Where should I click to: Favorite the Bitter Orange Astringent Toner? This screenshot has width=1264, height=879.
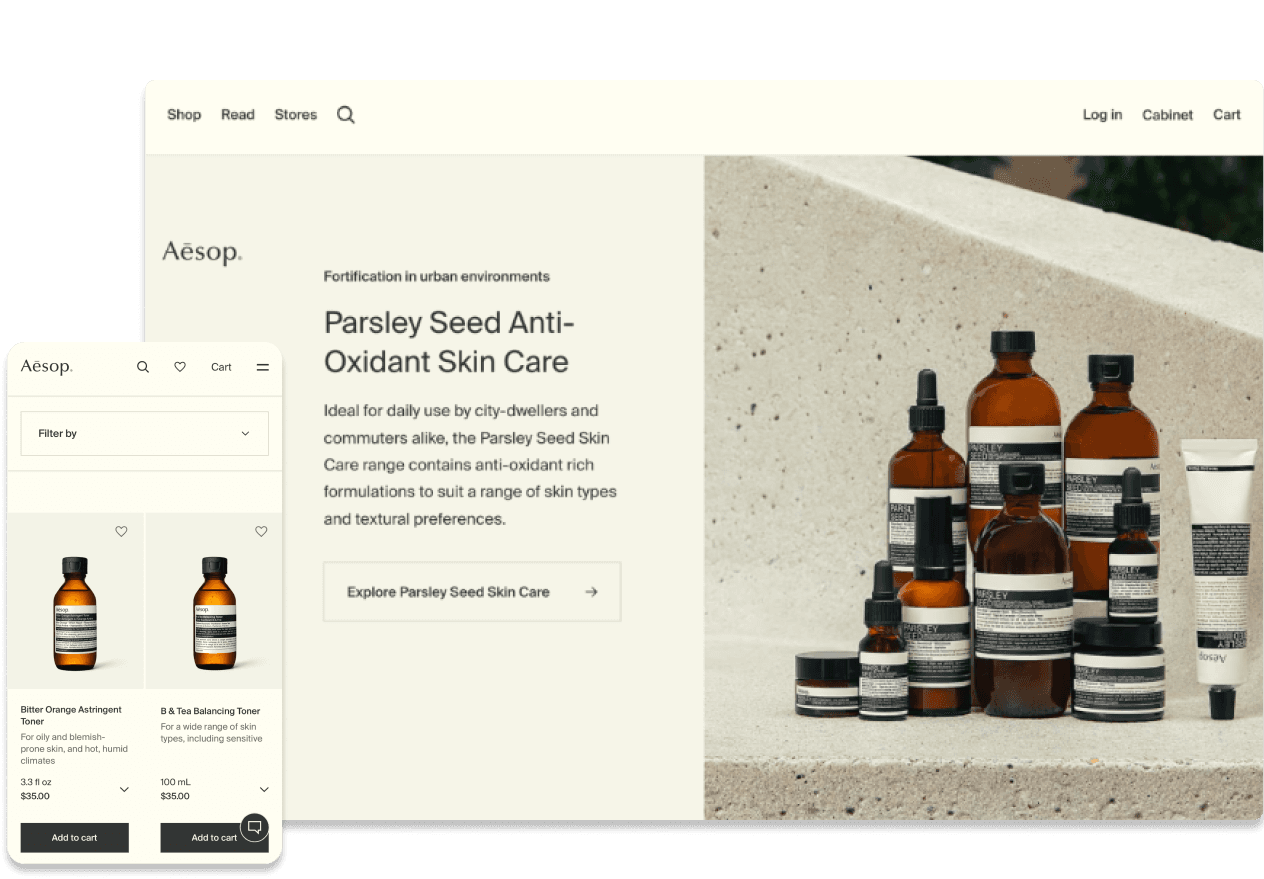121,532
